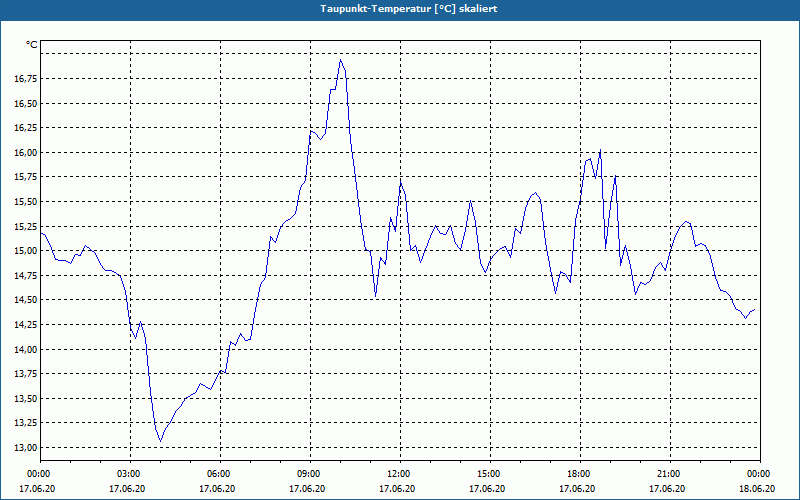
Task: Select the 16,75 y-axis label
Action: [x=24, y=79]
